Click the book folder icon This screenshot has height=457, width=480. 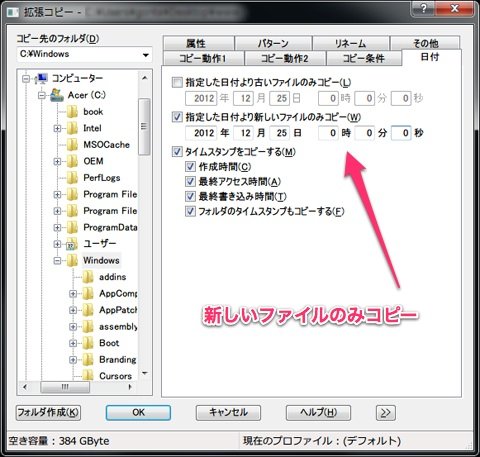72,112
